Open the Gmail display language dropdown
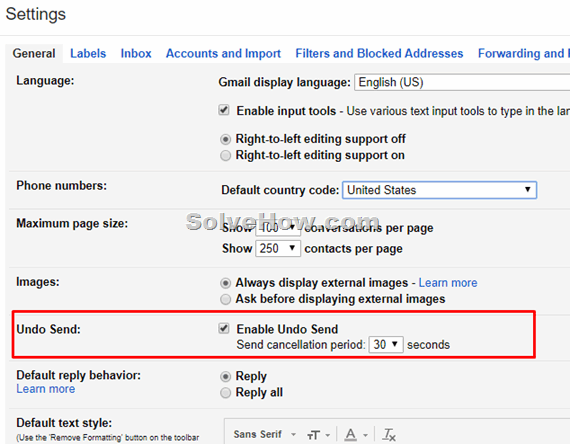570x444 pixels. [x=462, y=82]
